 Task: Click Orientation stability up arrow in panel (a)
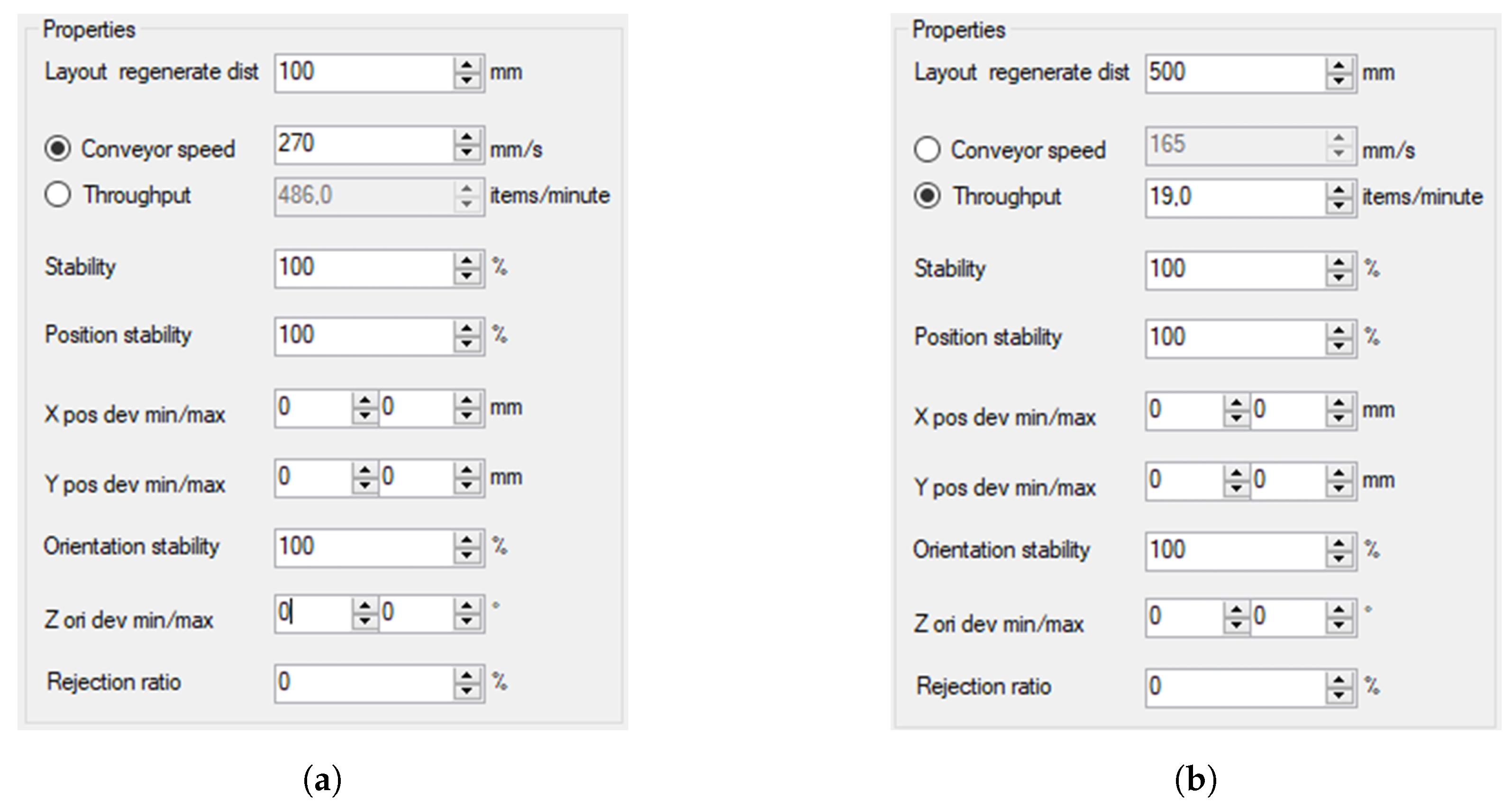[467, 540]
